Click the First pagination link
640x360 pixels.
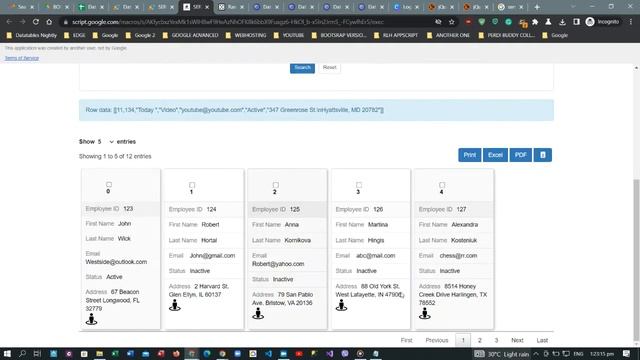(406, 340)
